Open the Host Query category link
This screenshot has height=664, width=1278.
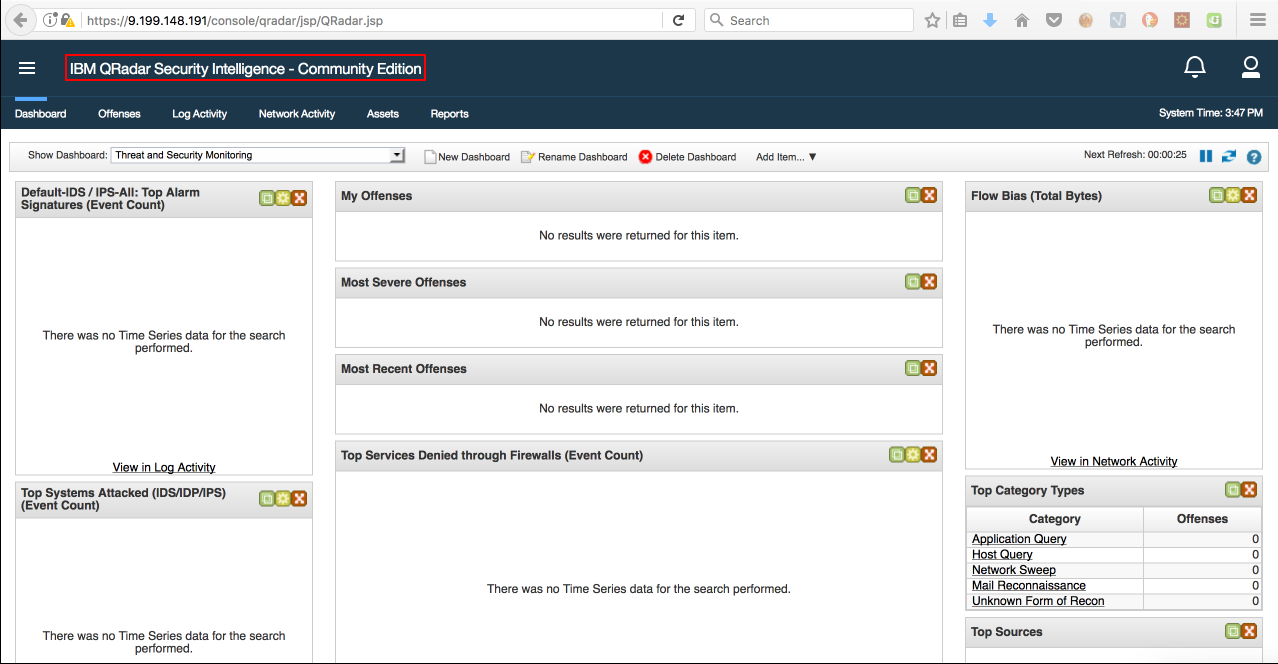[1001, 554]
